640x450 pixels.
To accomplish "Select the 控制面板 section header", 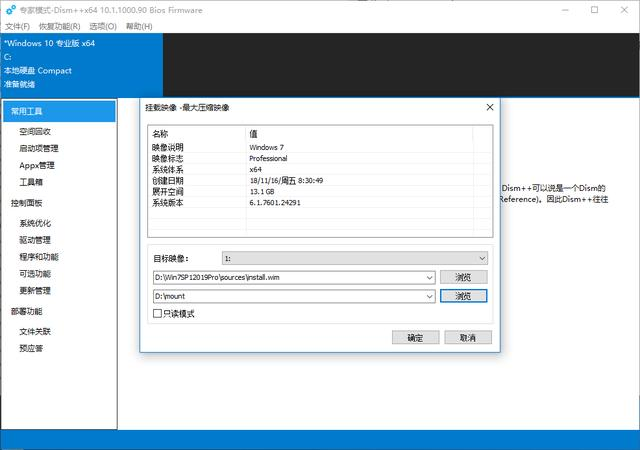I will (27, 203).
